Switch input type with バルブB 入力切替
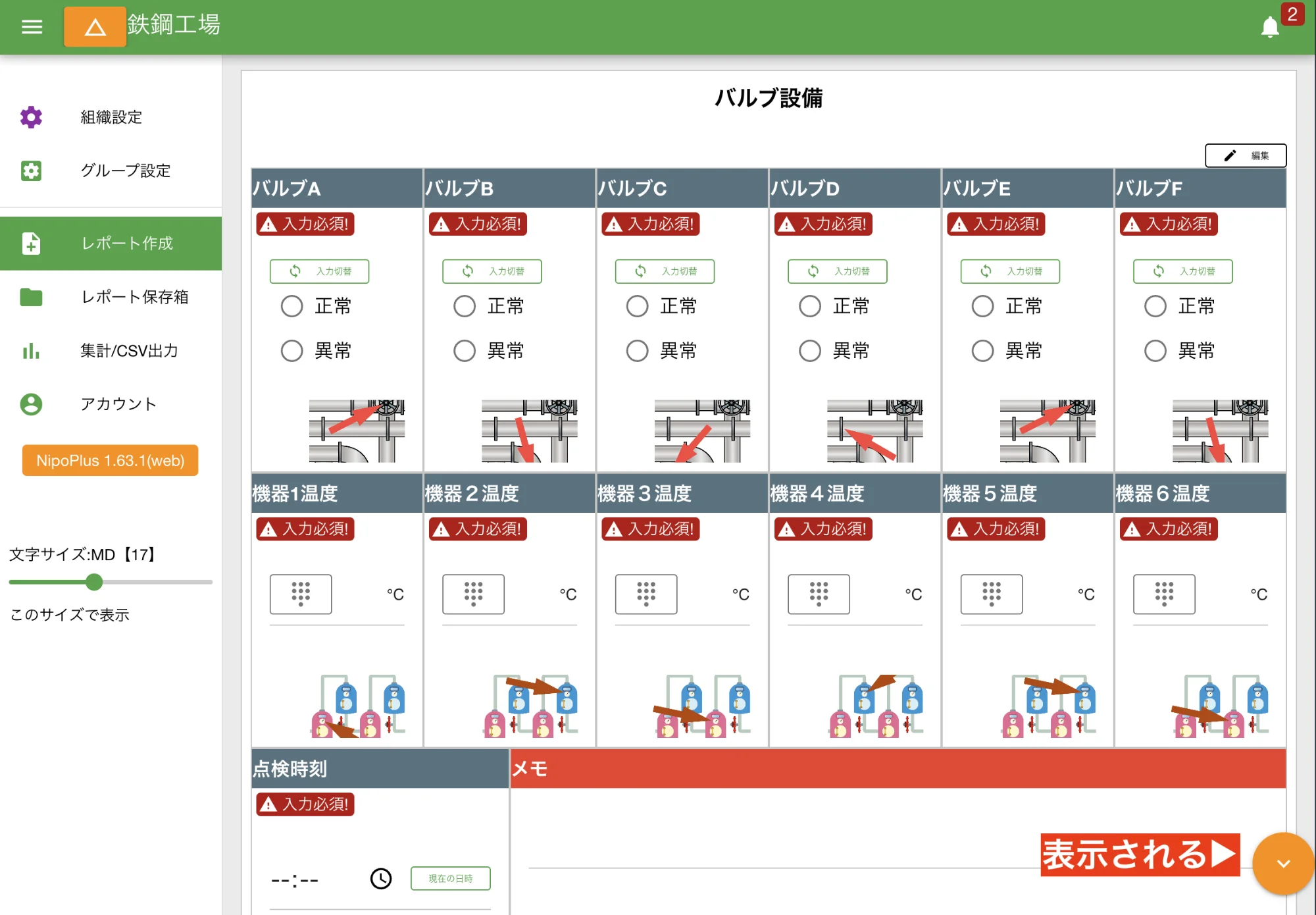Viewport: 1316px width, 915px height. click(x=492, y=271)
